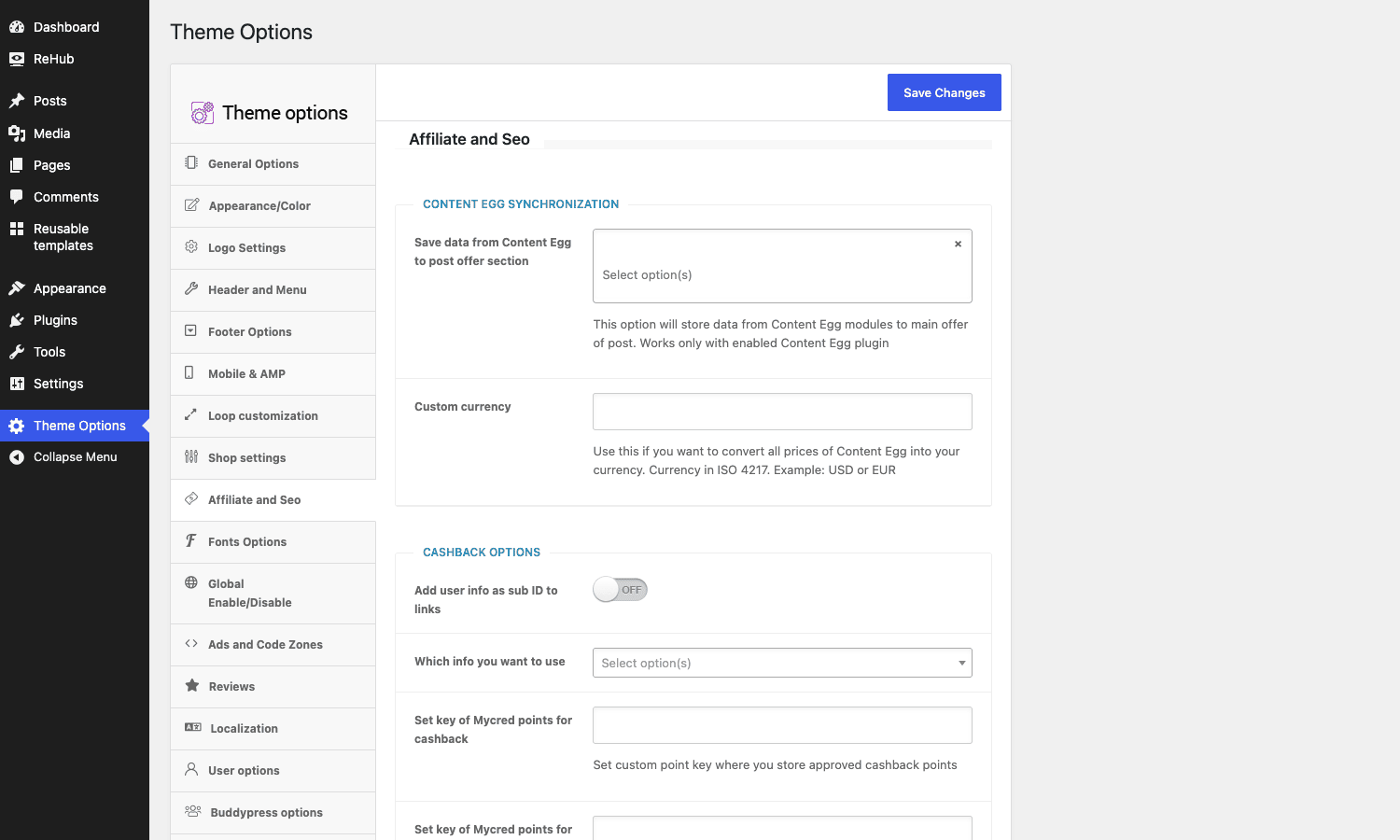Click the User options person icon
The image size is (1400, 840).
coord(191,769)
